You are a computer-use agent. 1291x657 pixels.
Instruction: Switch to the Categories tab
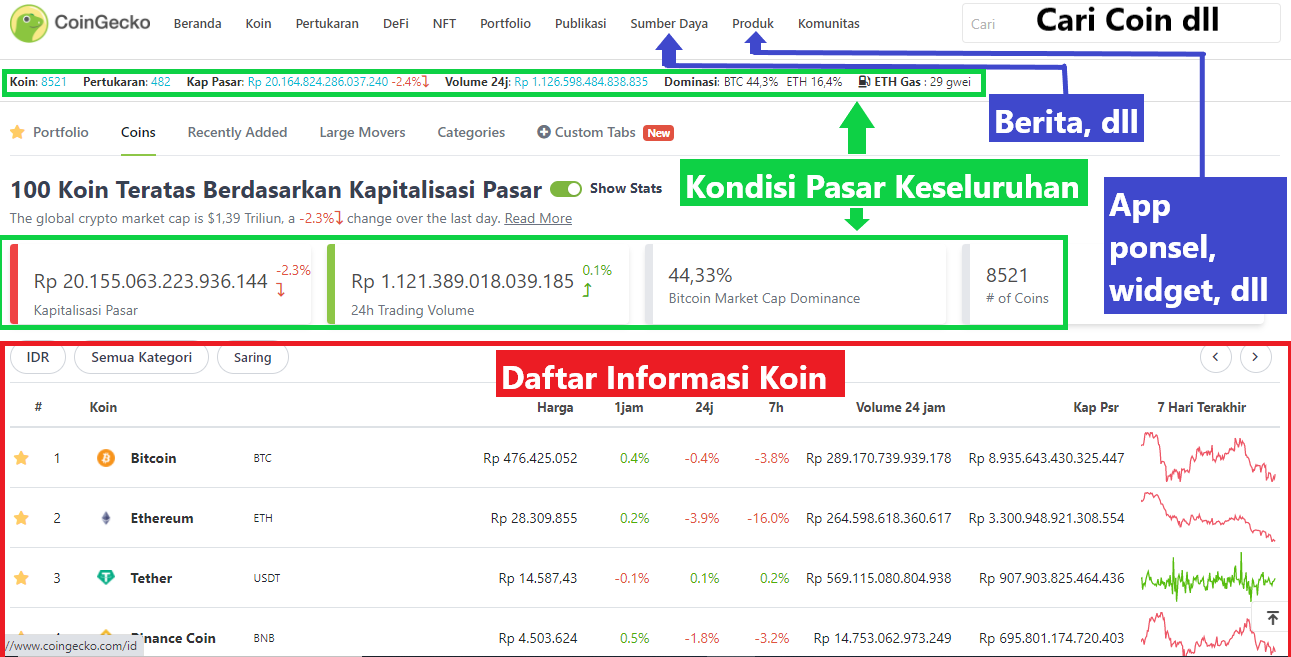pyautogui.click(x=471, y=132)
